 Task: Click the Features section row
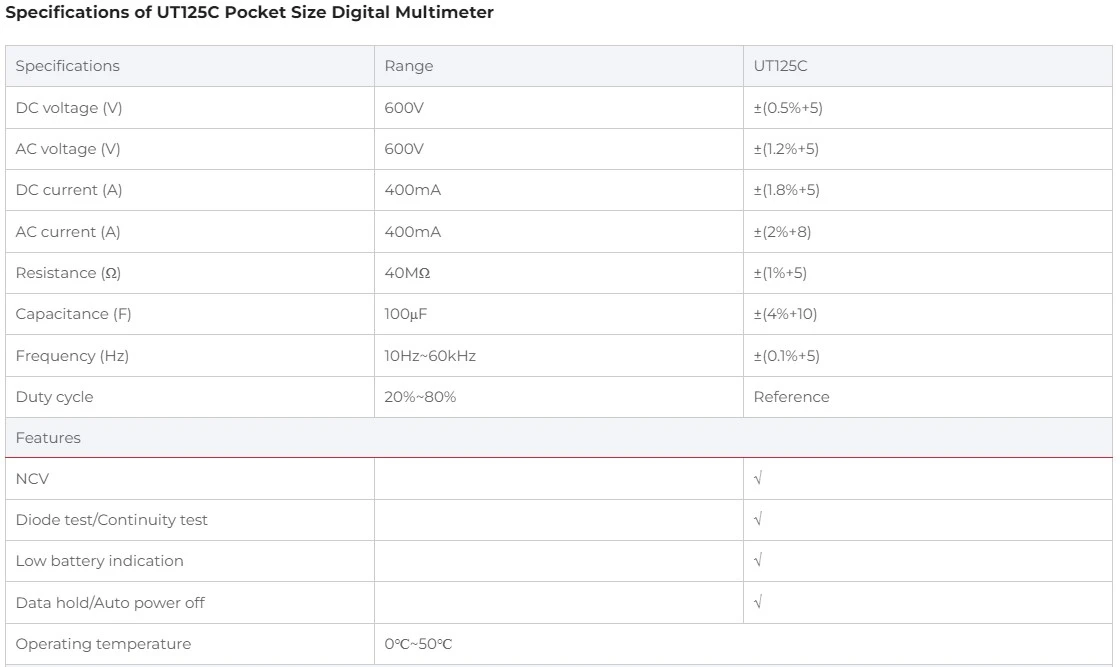[48, 438]
